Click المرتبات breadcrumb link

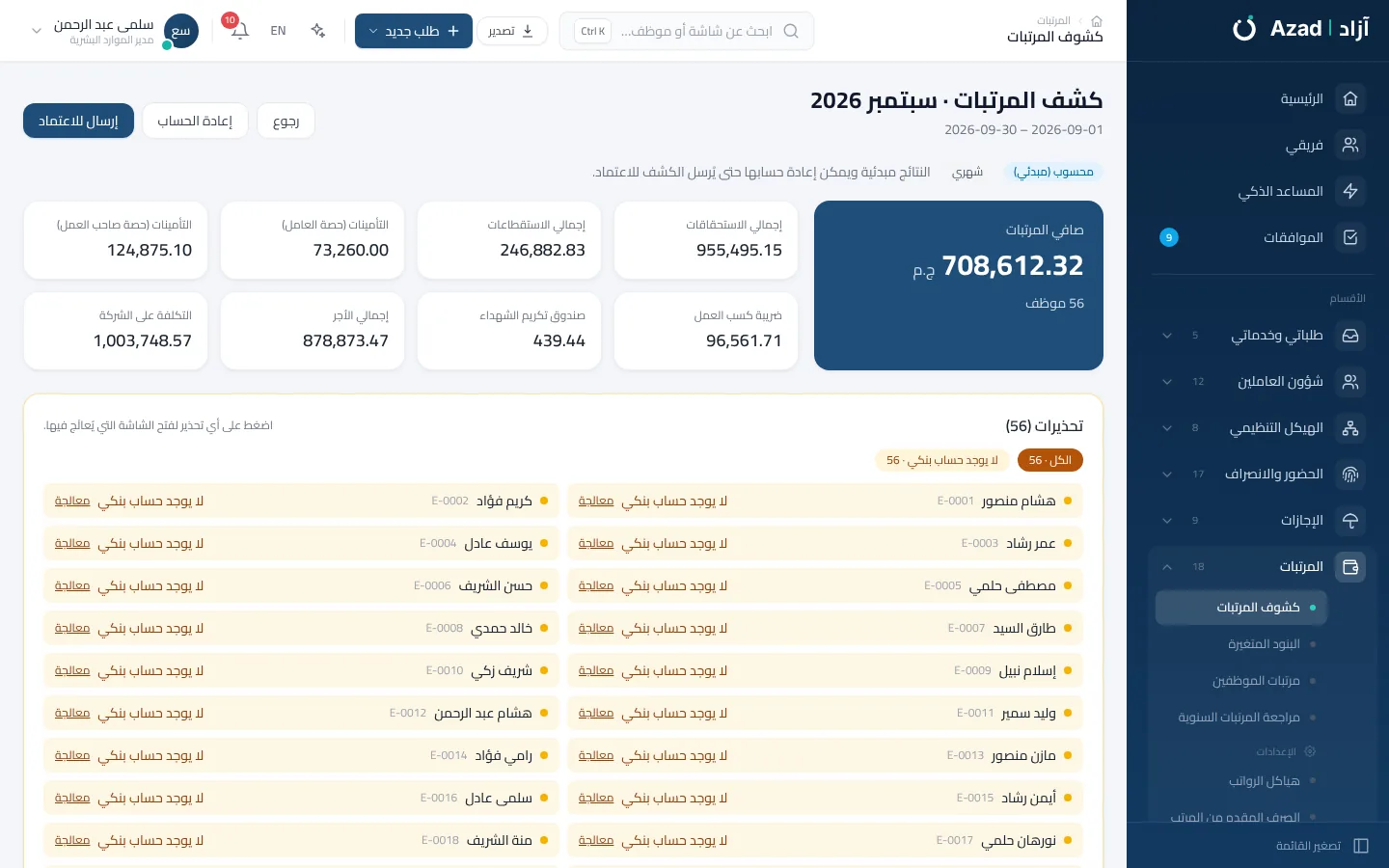(x=1053, y=20)
